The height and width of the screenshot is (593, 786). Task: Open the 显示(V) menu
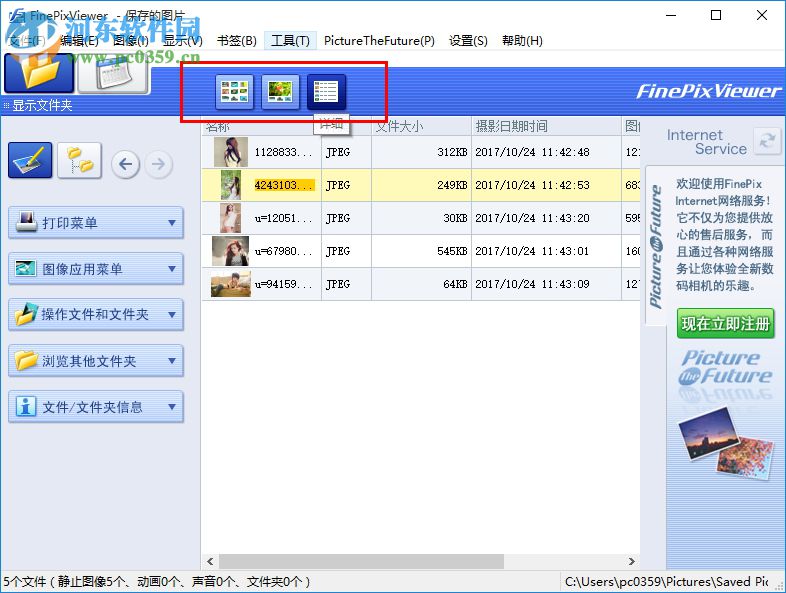tap(183, 41)
